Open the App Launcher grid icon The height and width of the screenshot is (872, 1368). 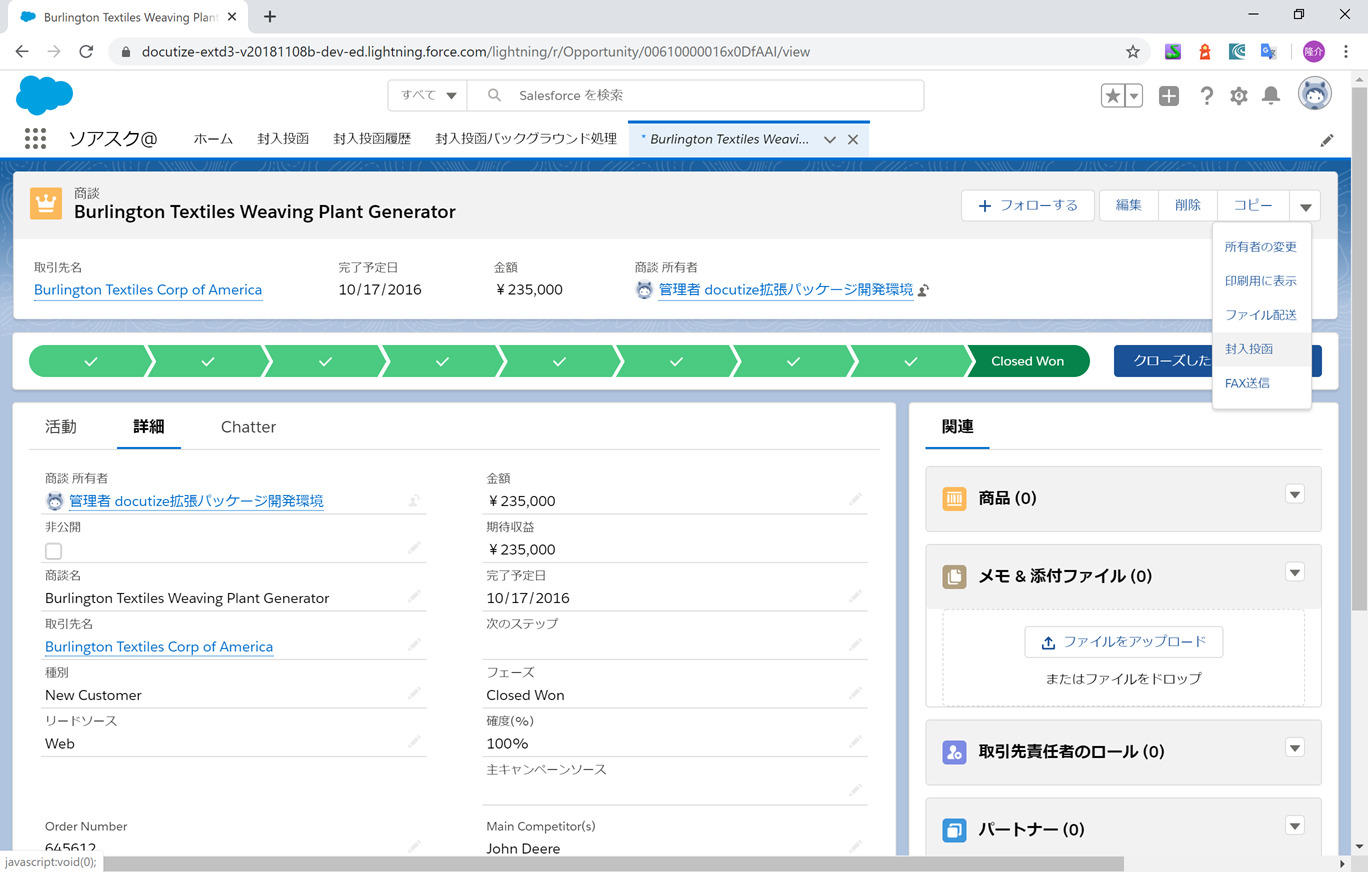(35, 139)
